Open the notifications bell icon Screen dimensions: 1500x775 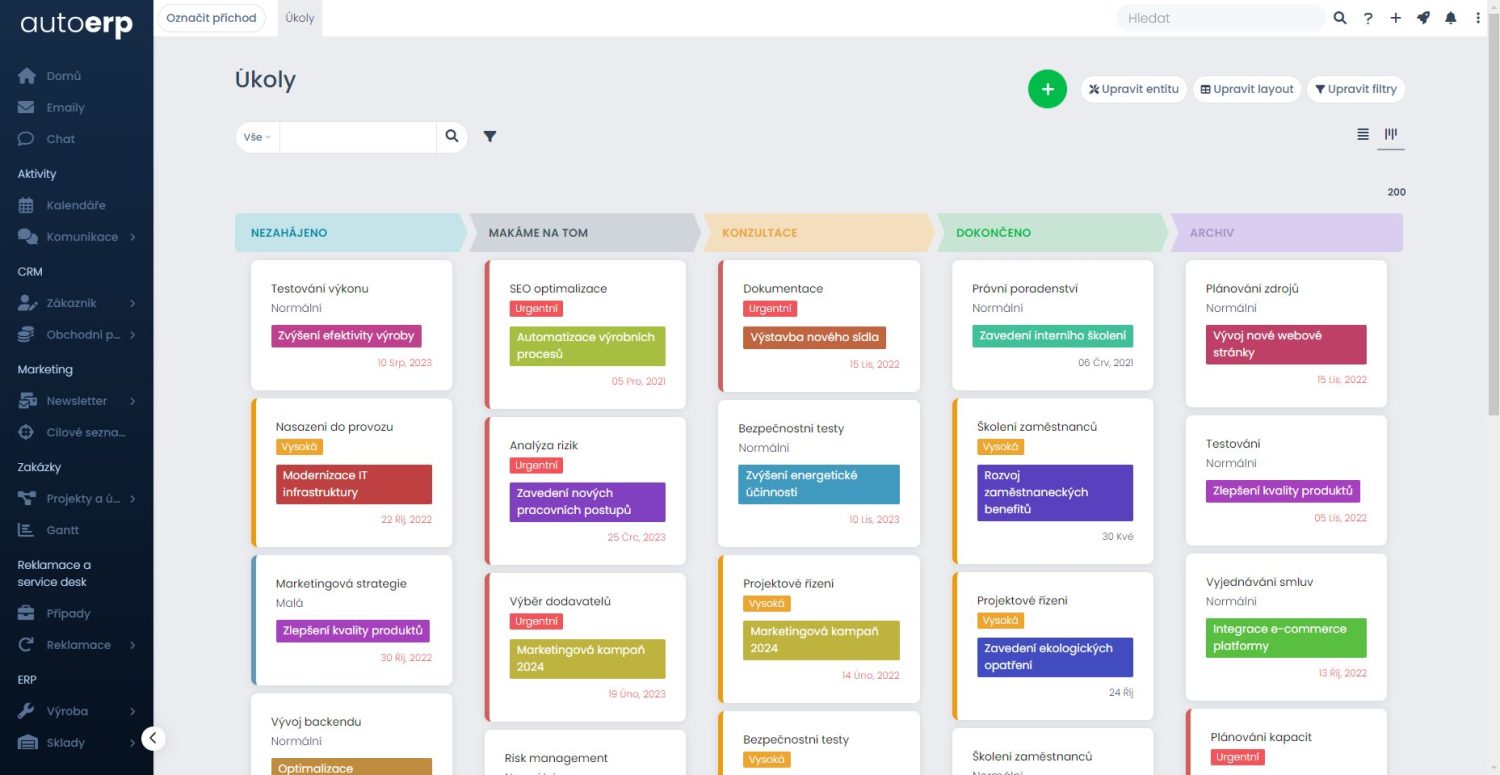(1450, 18)
